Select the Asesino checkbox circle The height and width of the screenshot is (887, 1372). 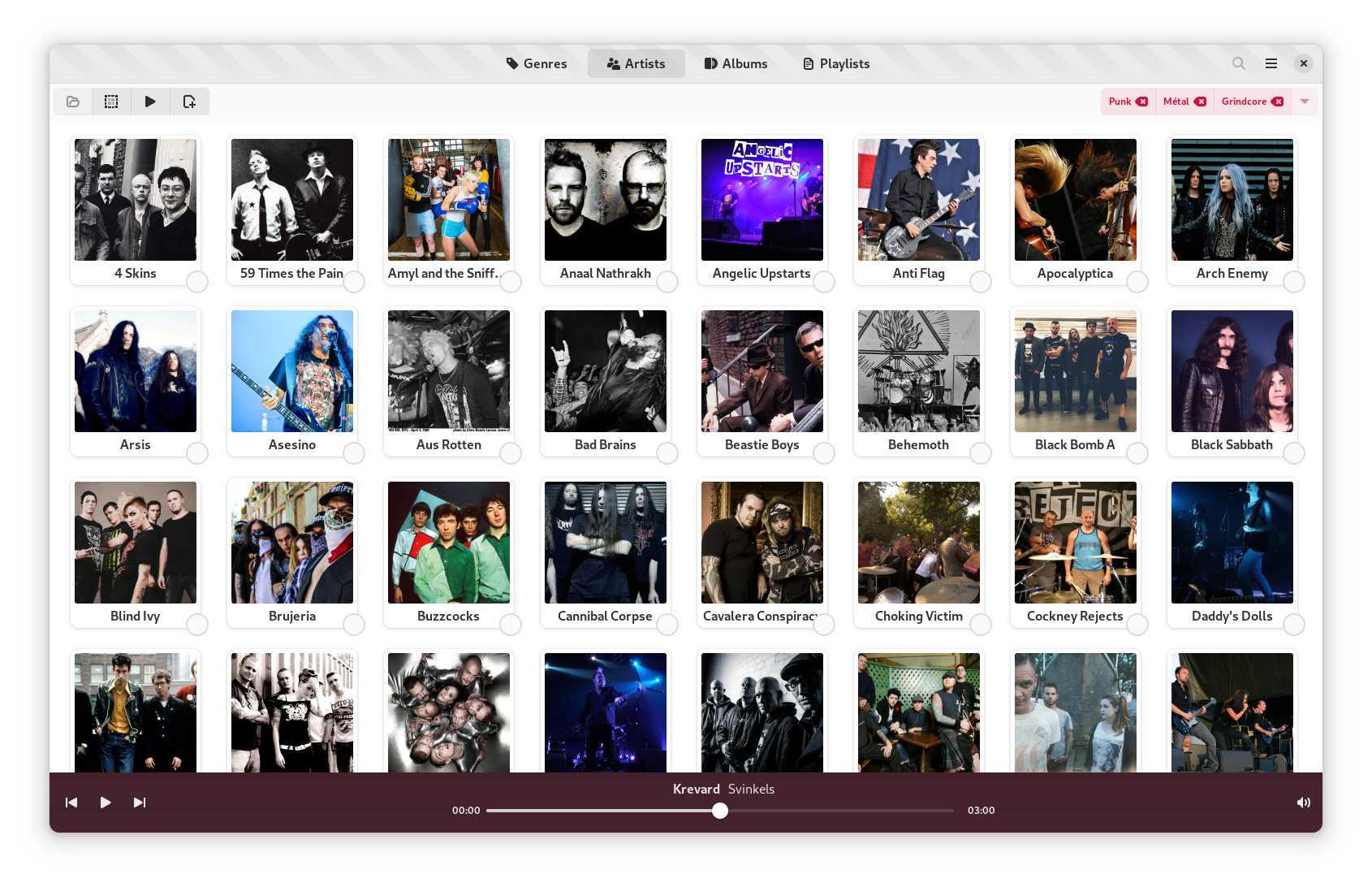click(354, 453)
